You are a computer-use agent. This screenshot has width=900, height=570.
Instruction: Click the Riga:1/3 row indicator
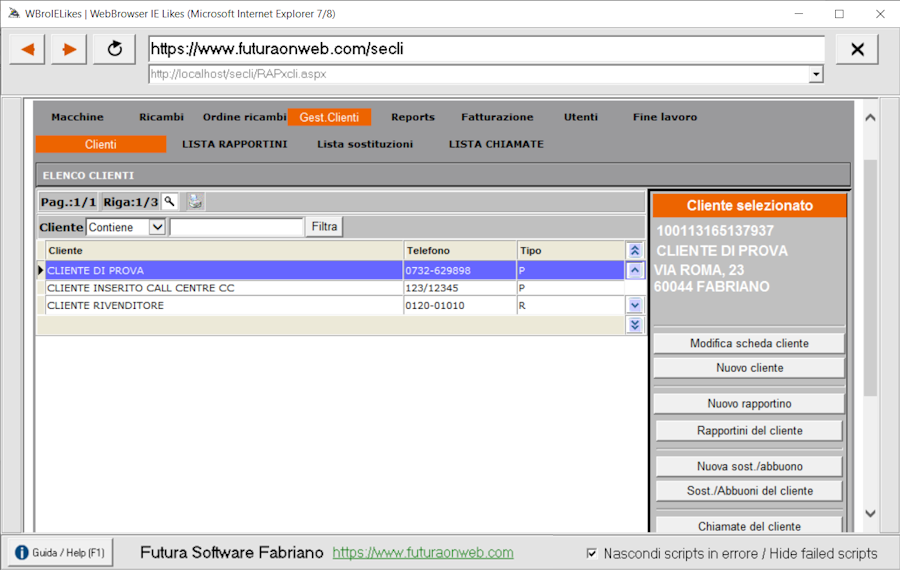[130, 202]
